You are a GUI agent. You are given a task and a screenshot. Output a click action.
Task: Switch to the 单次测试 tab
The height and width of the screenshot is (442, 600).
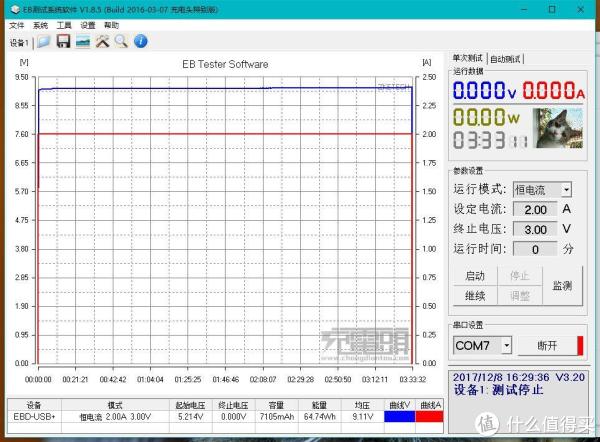point(468,58)
